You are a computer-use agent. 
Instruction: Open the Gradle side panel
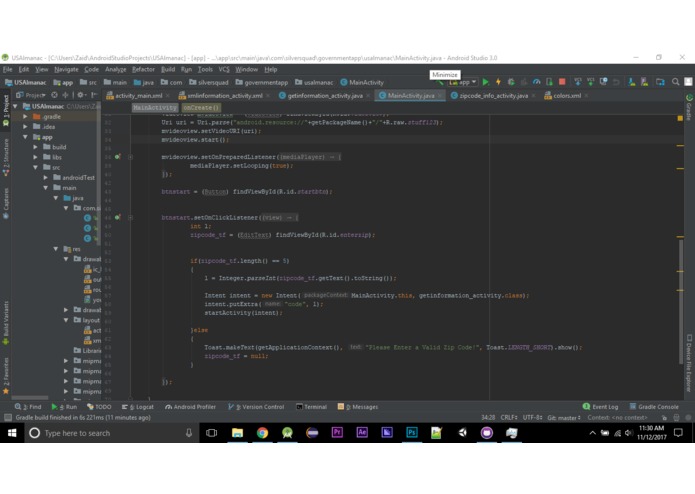[x=689, y=107]
